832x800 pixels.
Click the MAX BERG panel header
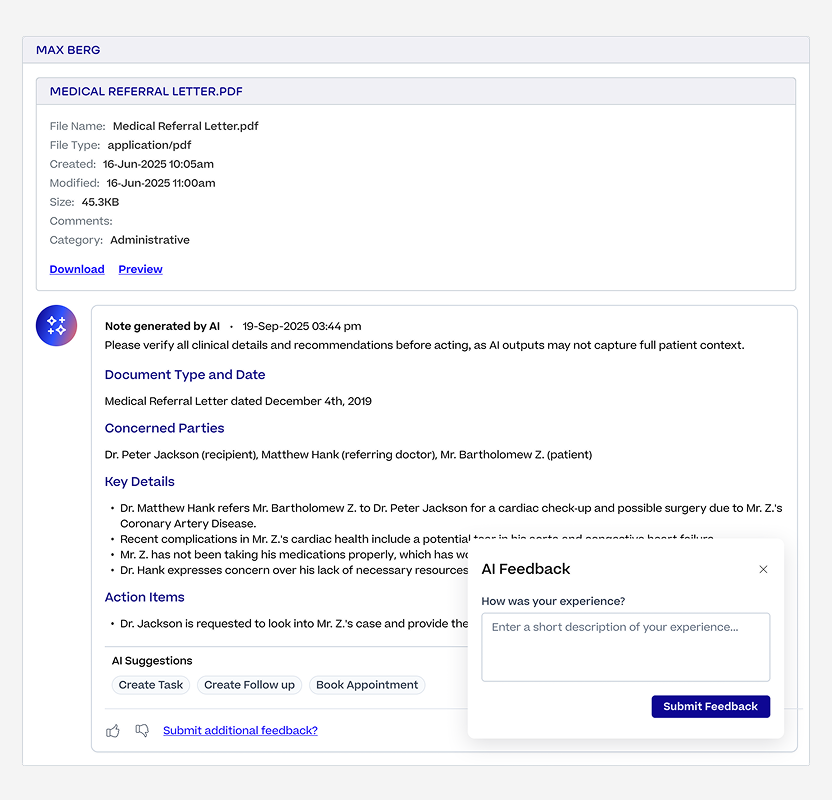(x=416, y=50)
